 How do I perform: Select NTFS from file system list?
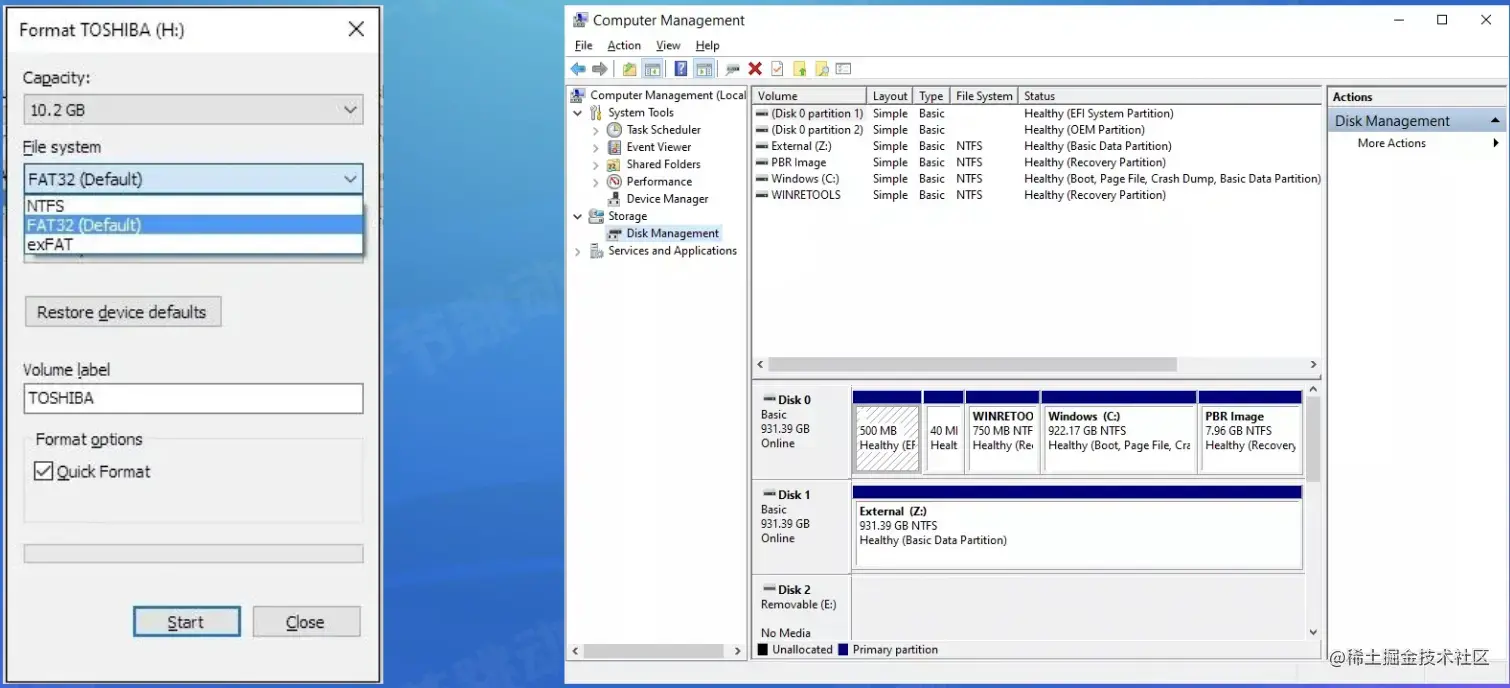[193, 206]
